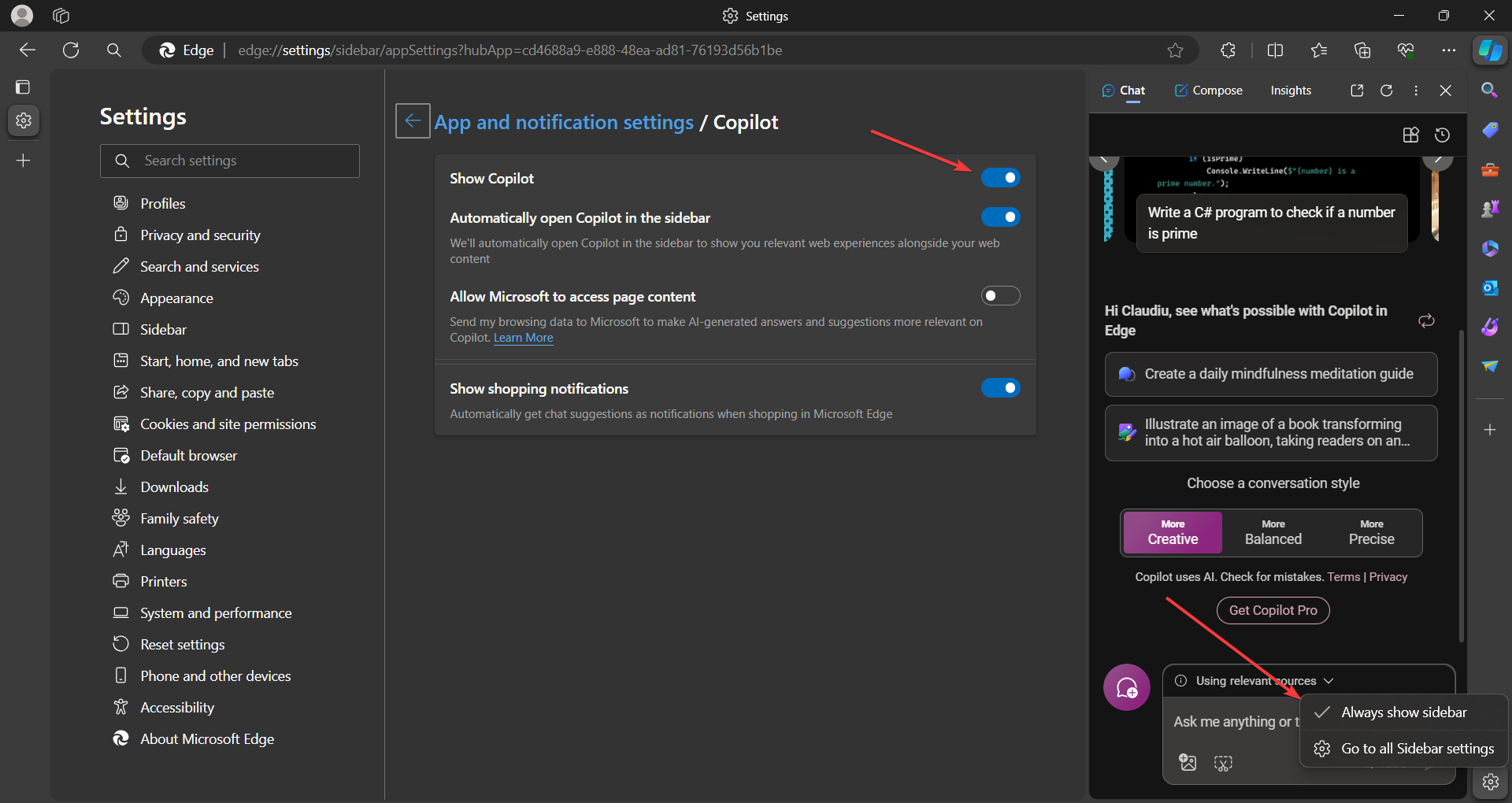This screenshot has width=1512, height=803.
Task: Open the Accessibility settings section
Action: coord(177,707)
